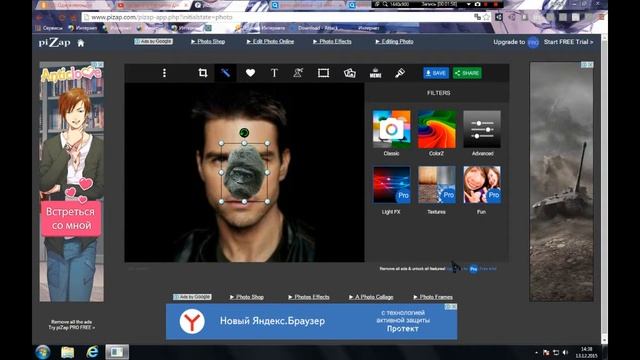Click the FILTERS panel heading
This screenshot has height=360, width=640.
pos(439,93)
